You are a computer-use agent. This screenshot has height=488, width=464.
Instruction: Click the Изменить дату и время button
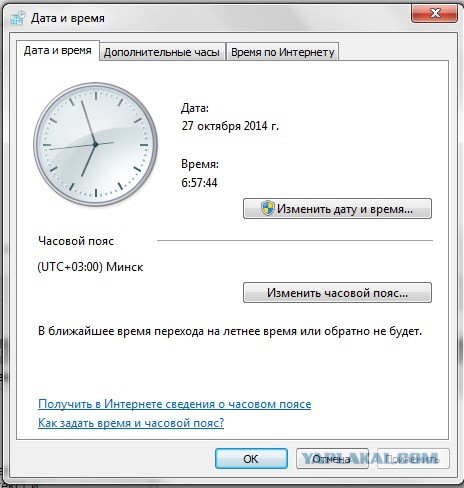click(337, 209)
